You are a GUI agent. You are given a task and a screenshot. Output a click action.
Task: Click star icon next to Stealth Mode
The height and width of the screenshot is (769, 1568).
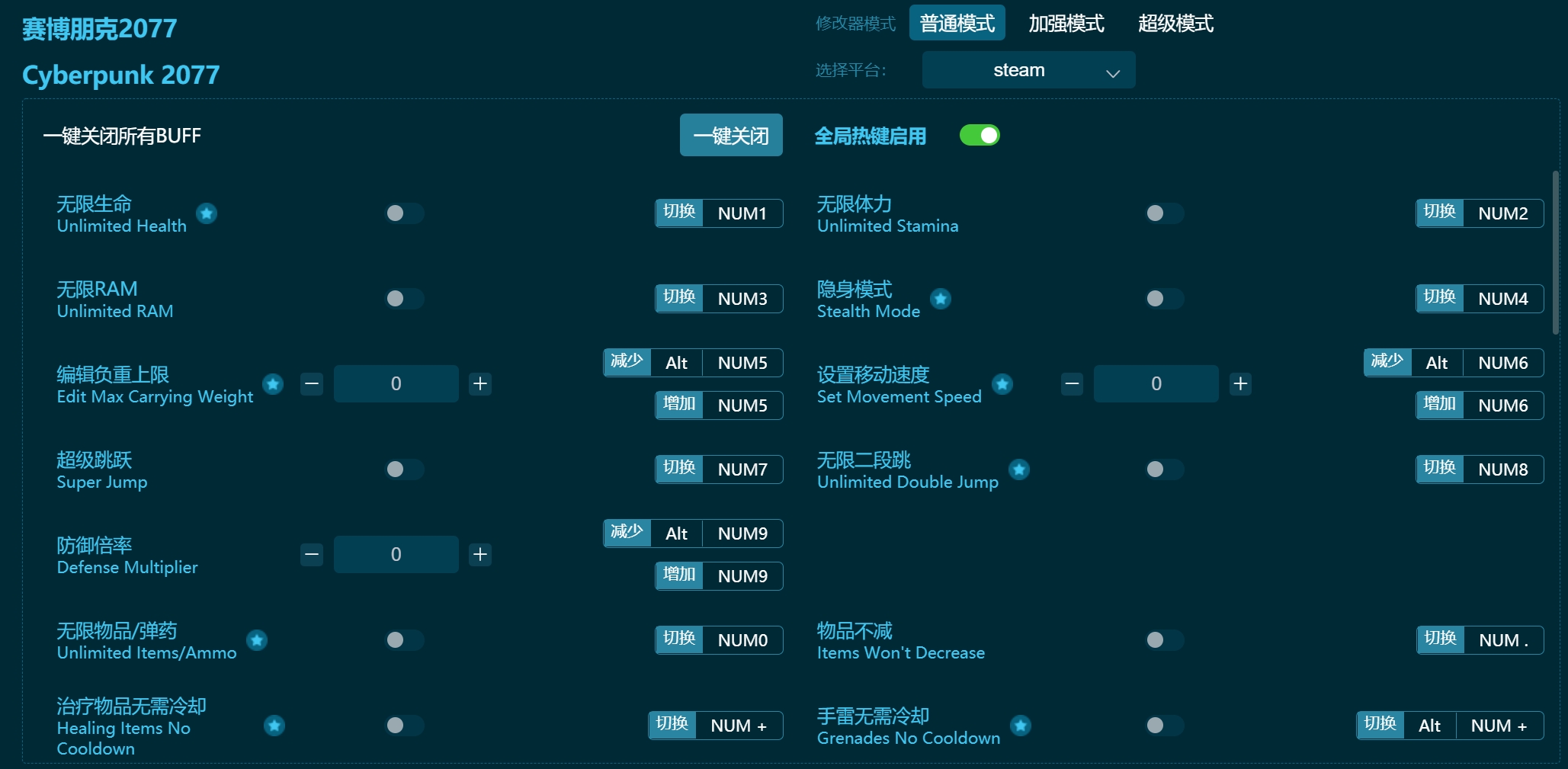pos(941,299)
